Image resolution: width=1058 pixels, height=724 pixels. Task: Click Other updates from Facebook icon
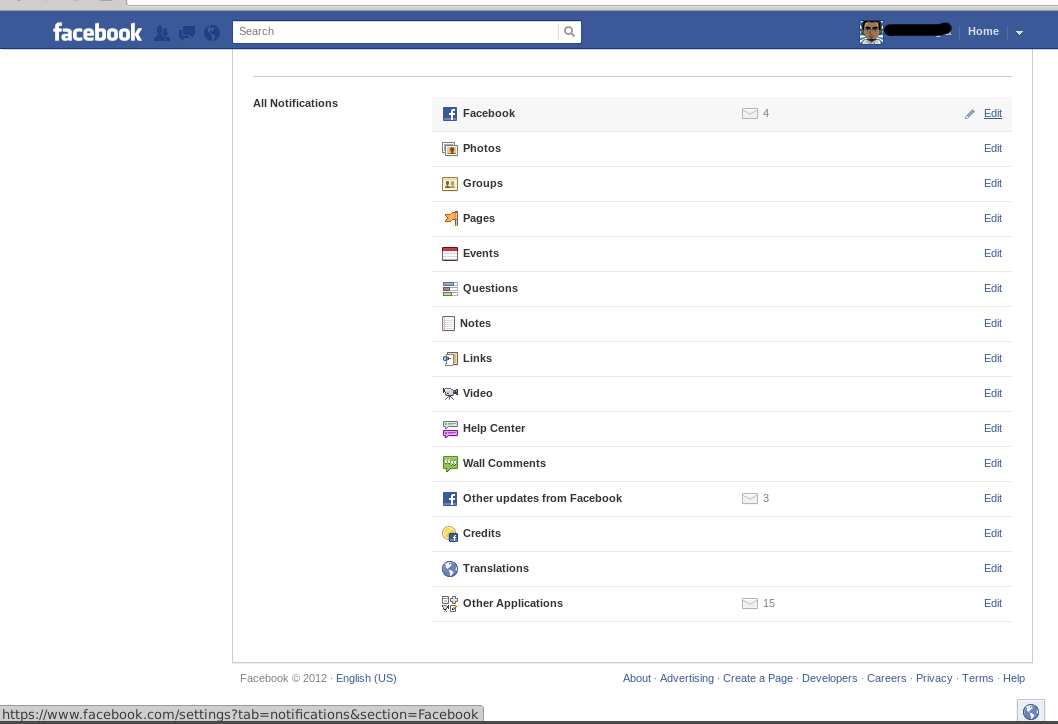(x=450, y=499)
